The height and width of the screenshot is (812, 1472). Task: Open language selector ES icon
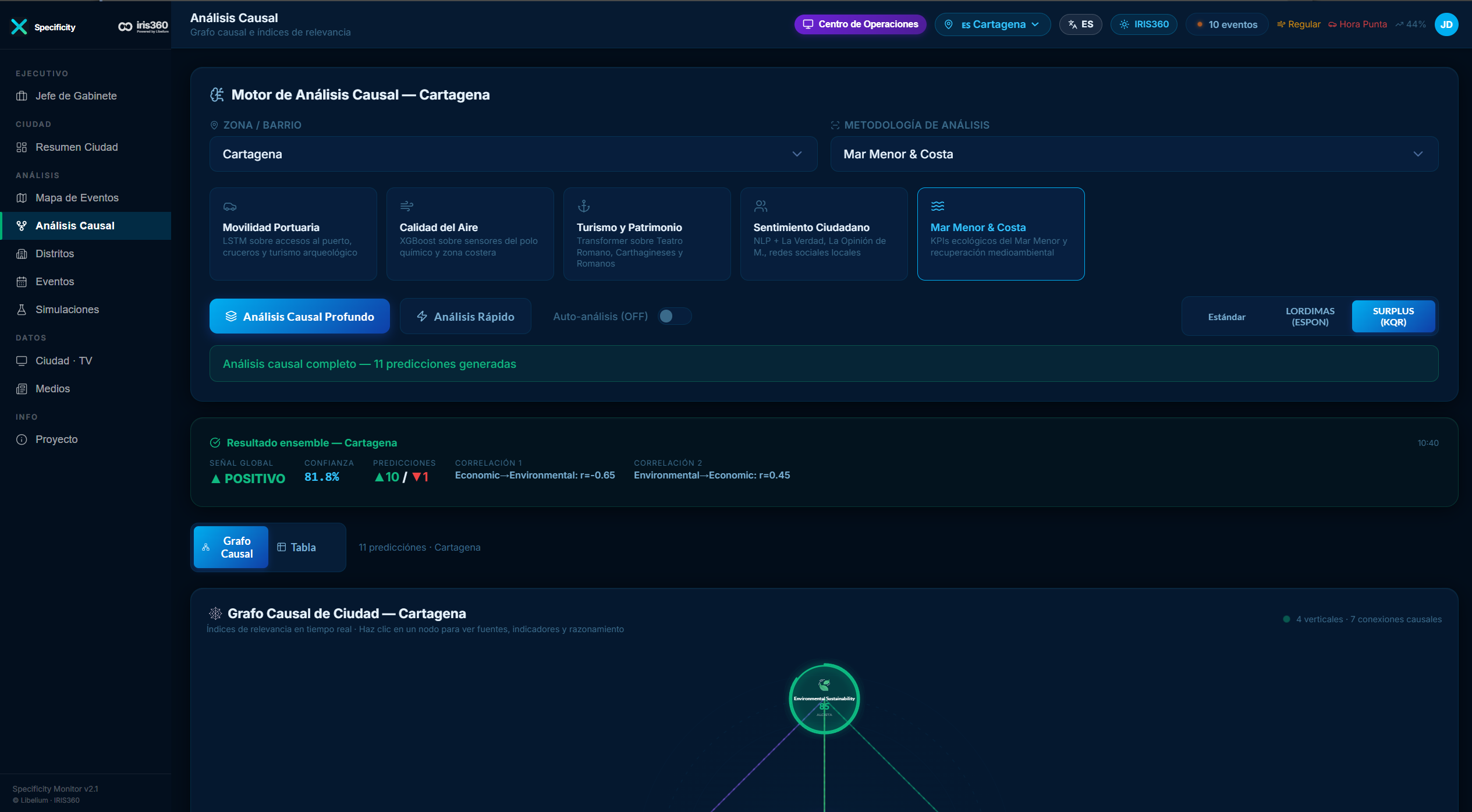coord(1080,24)
